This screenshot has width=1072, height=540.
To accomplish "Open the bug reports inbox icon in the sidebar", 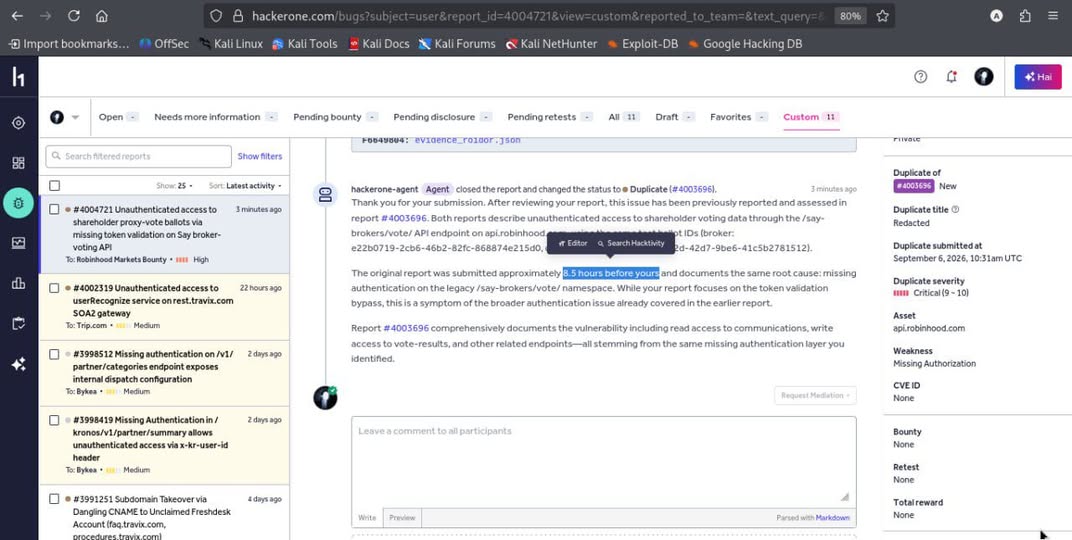I will [18, 203].
